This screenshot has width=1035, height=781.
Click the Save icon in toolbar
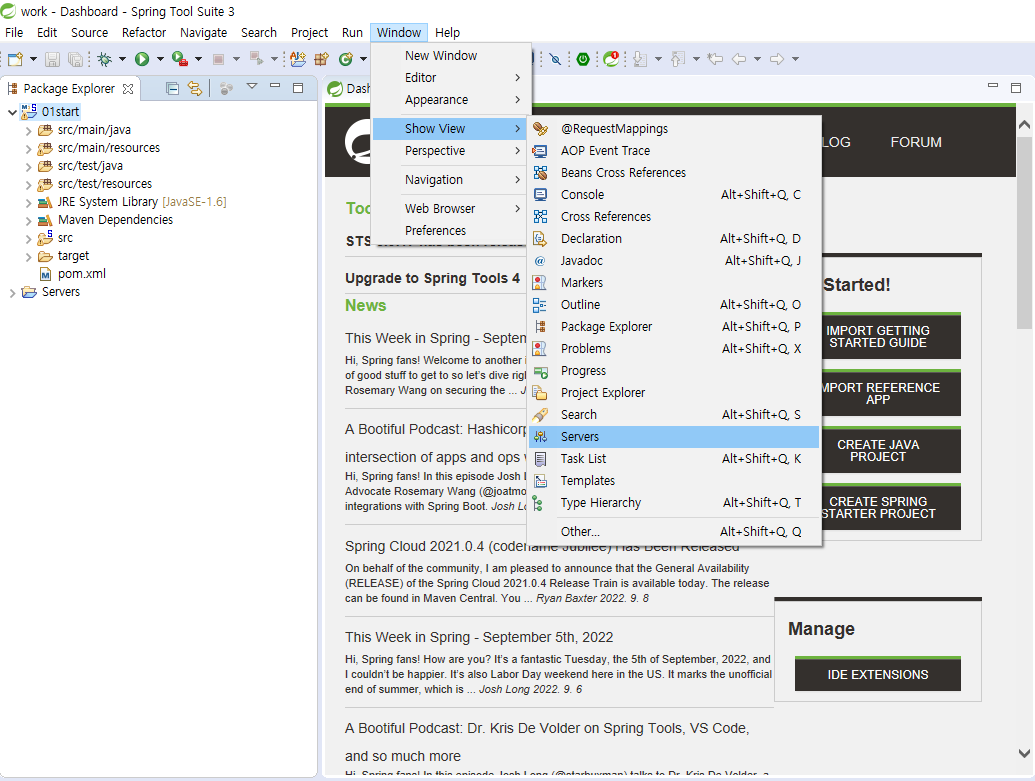52,59
